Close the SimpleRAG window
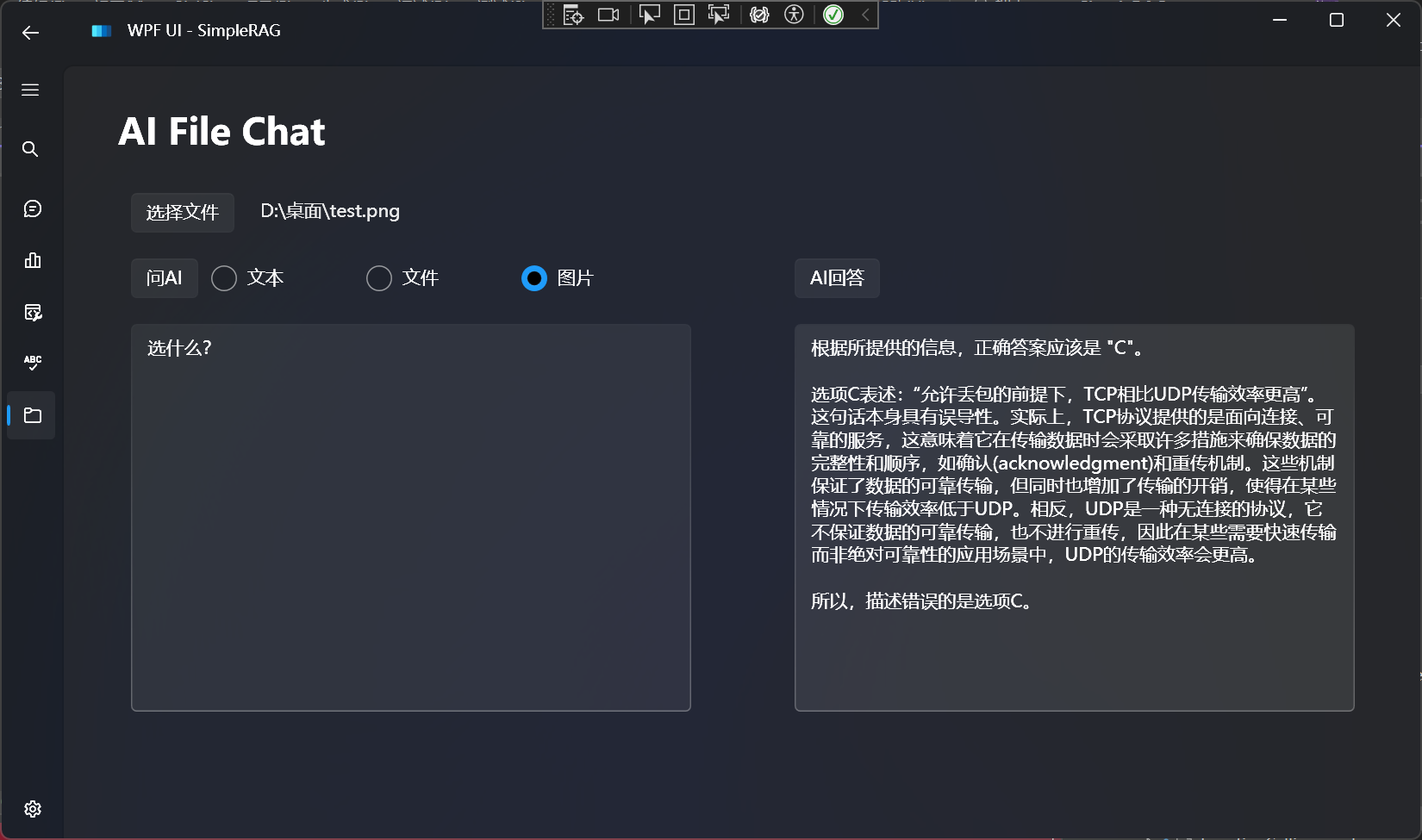 click(x=1394, y=20)
